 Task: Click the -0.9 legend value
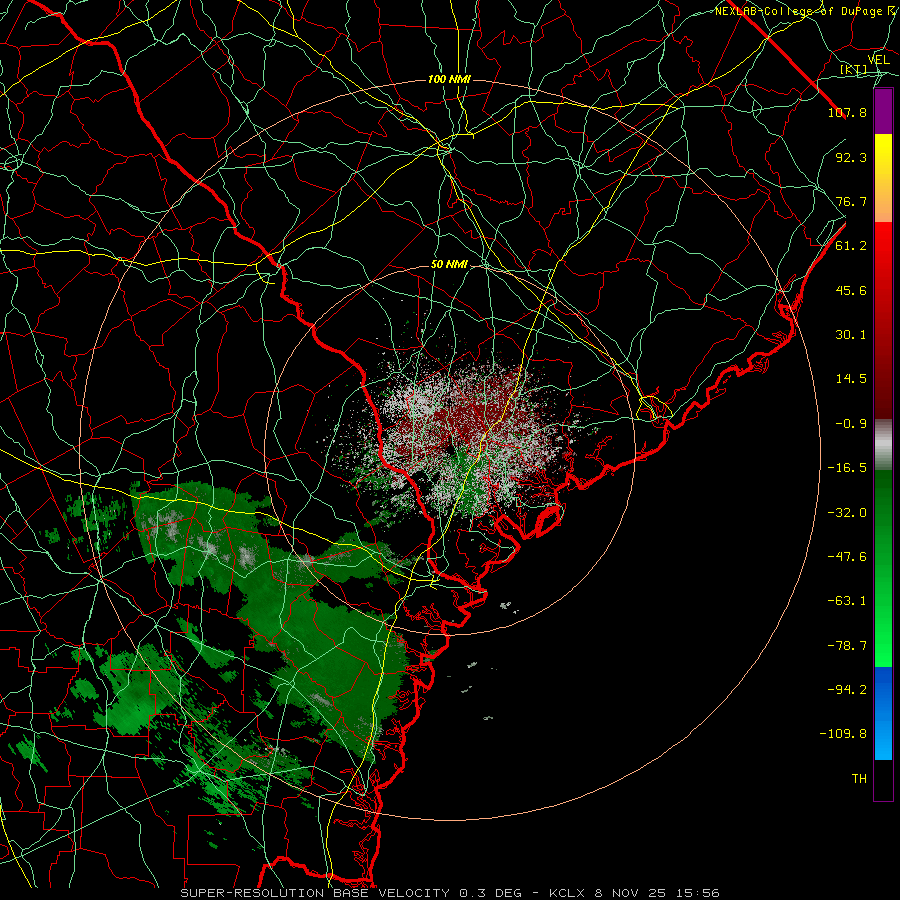pos(851,423)
